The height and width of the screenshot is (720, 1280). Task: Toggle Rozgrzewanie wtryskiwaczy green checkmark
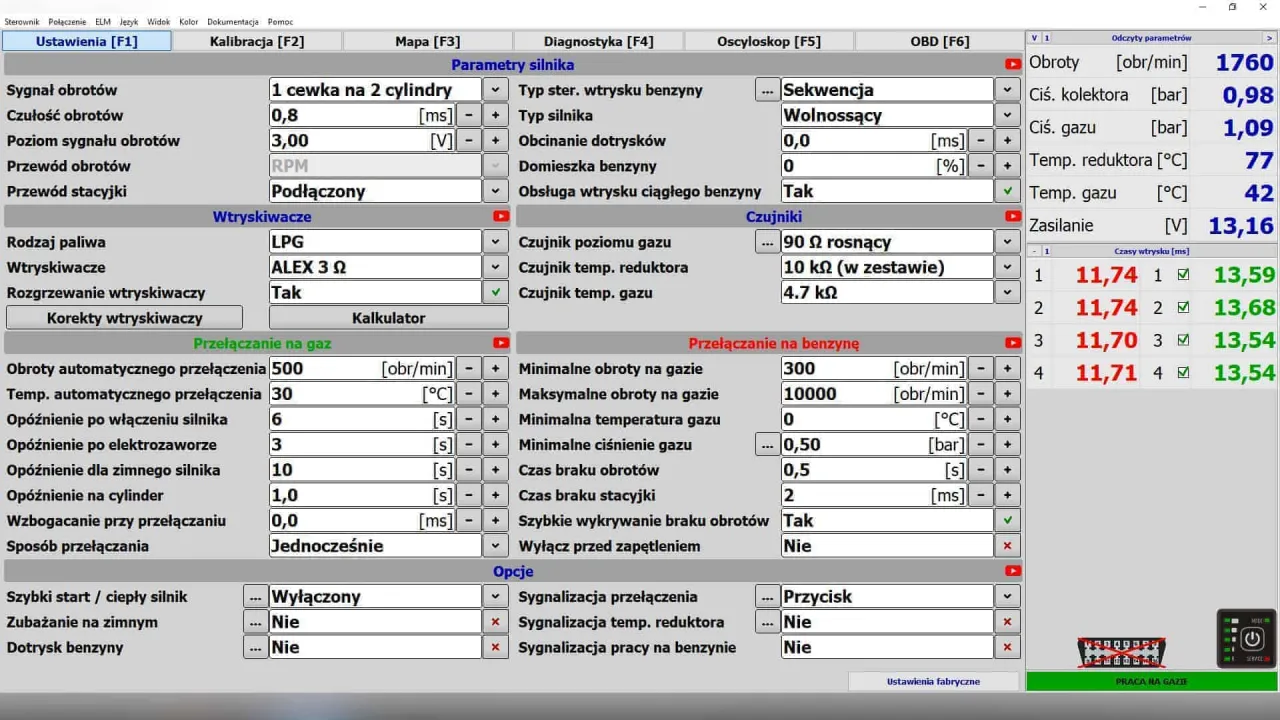[x=495, y=293]
